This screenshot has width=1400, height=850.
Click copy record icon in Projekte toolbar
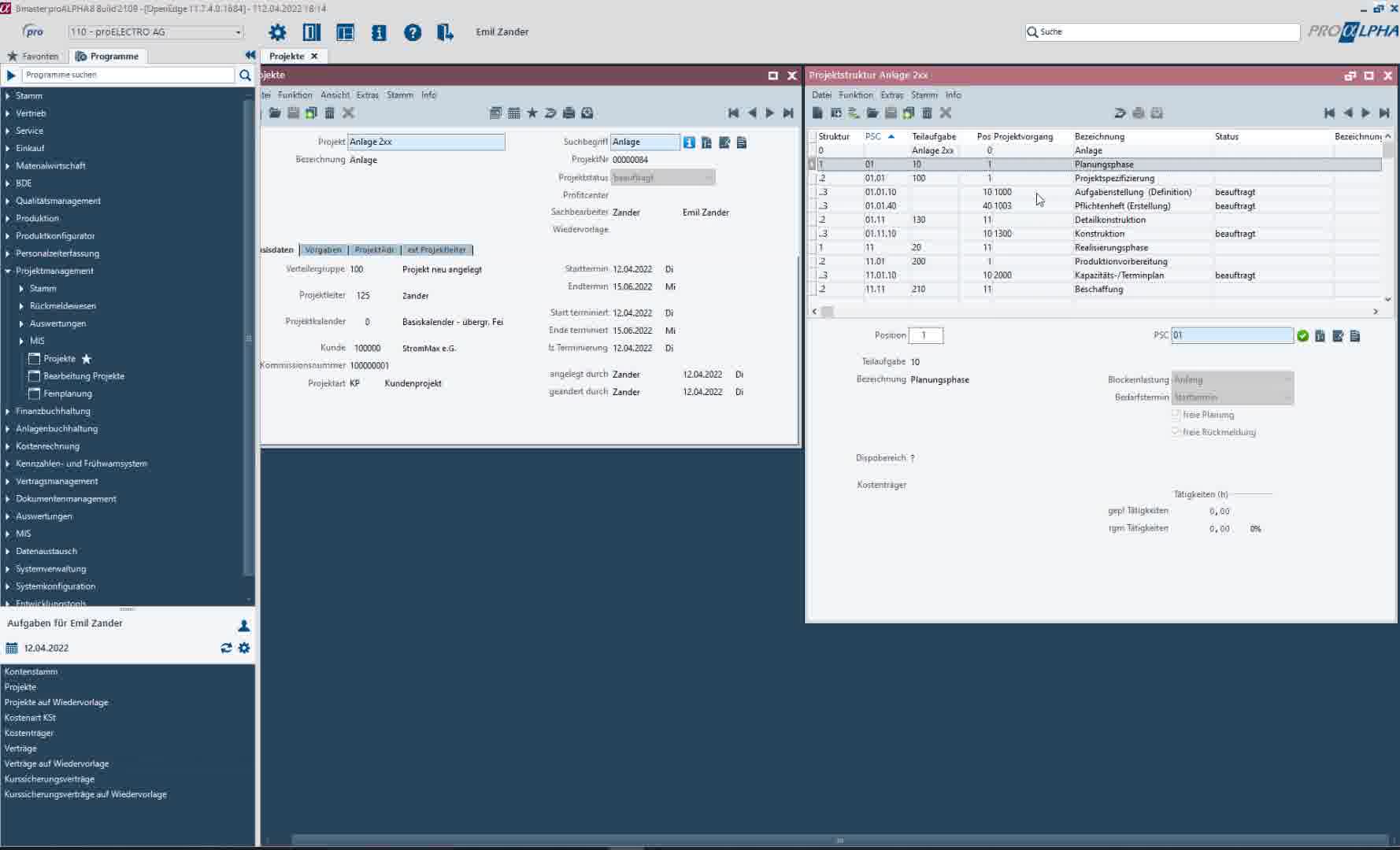pos(312,113)
